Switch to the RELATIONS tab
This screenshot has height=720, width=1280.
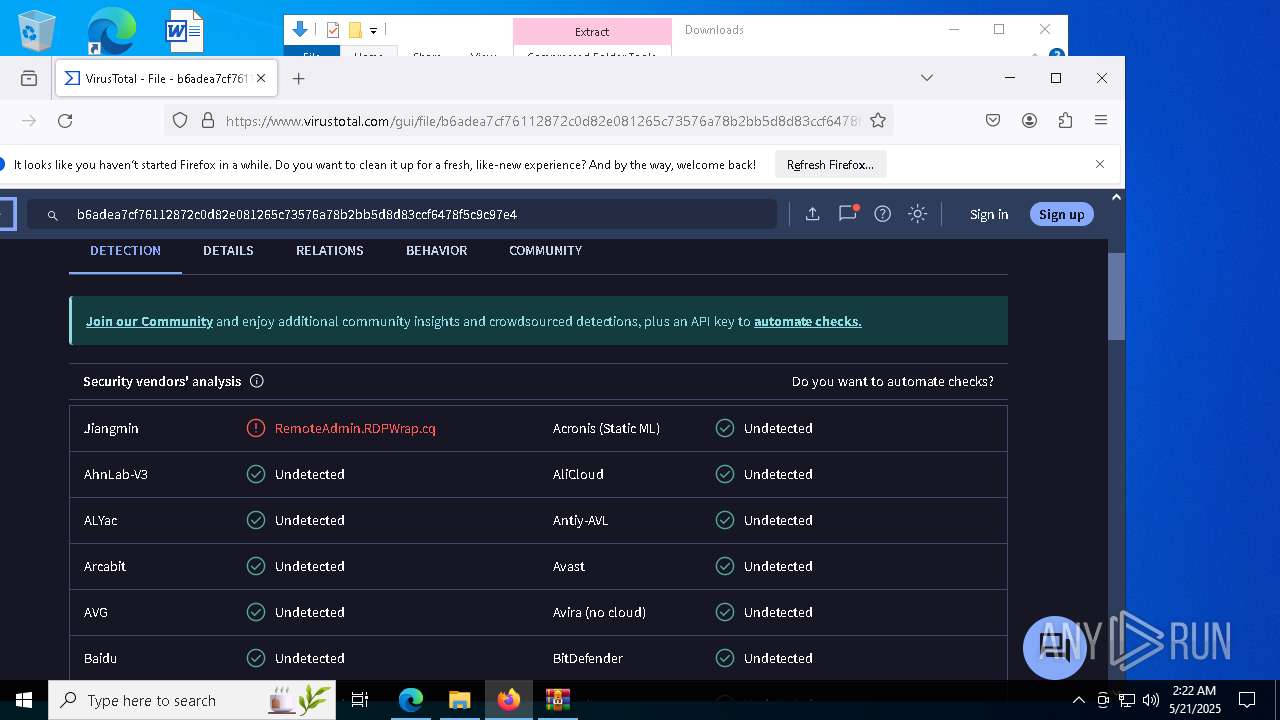coord(329,251)
